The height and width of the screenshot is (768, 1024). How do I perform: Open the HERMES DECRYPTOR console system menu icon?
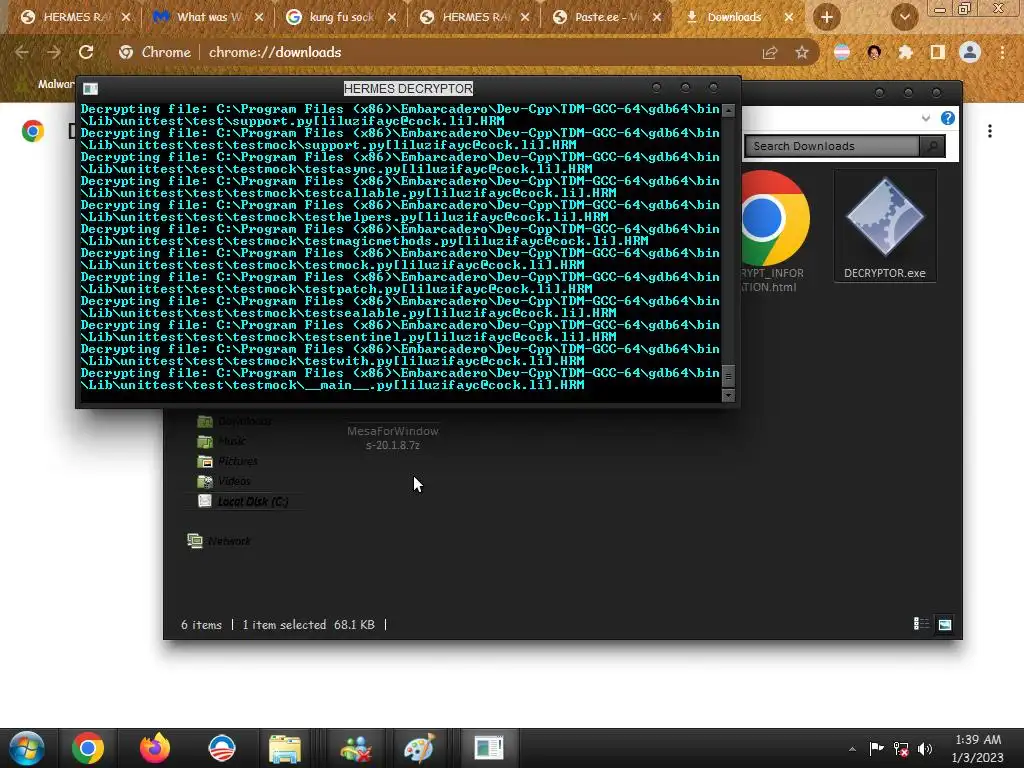pyautogui.click(x=91, y=88)
